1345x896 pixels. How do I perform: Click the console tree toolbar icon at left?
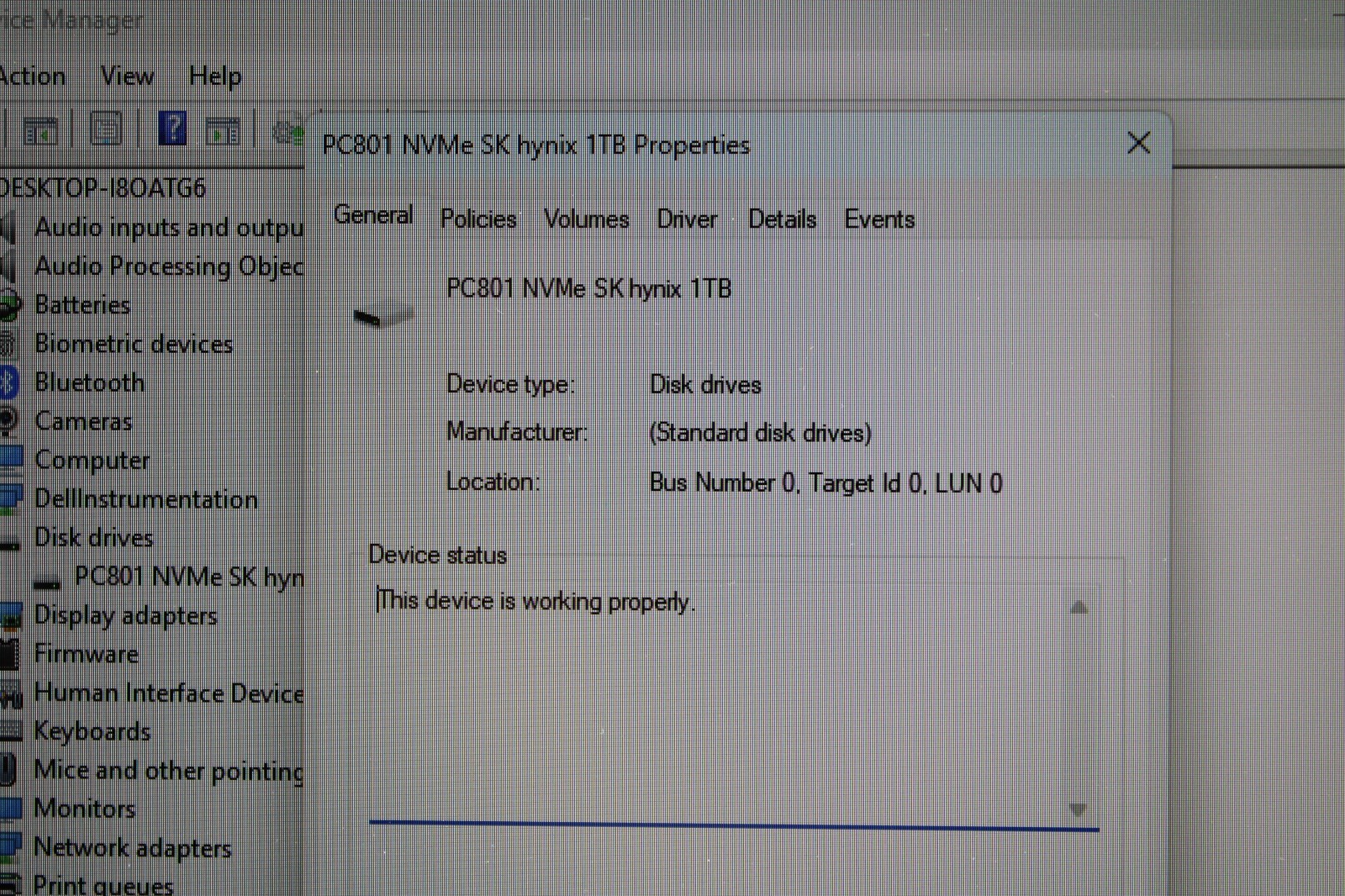tap(40, 131)
